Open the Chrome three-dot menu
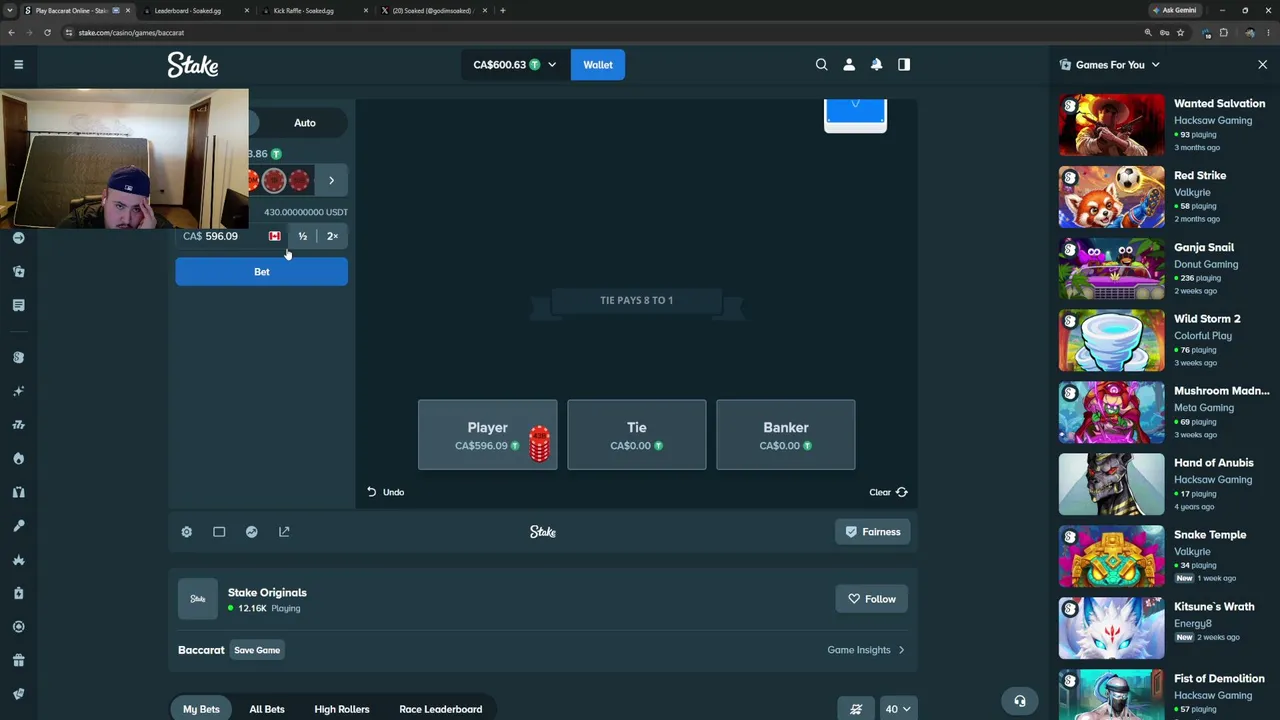The width and height of the screenshot is (1280, 720). coord(1268,33)
